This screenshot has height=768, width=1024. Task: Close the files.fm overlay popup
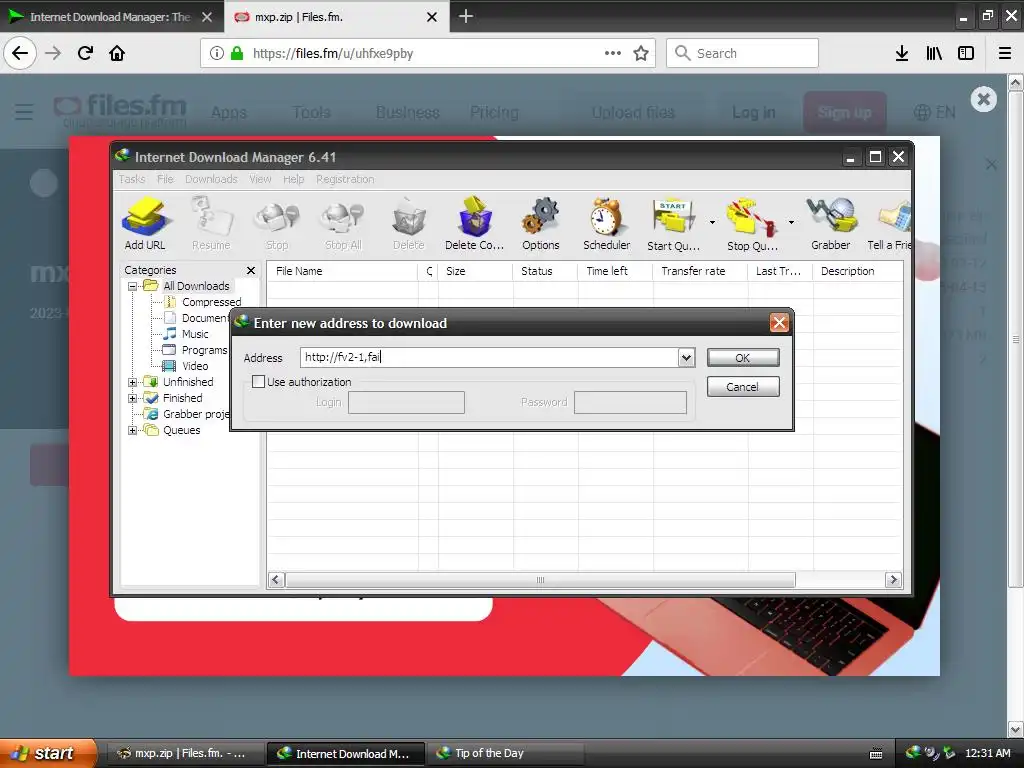984,99
